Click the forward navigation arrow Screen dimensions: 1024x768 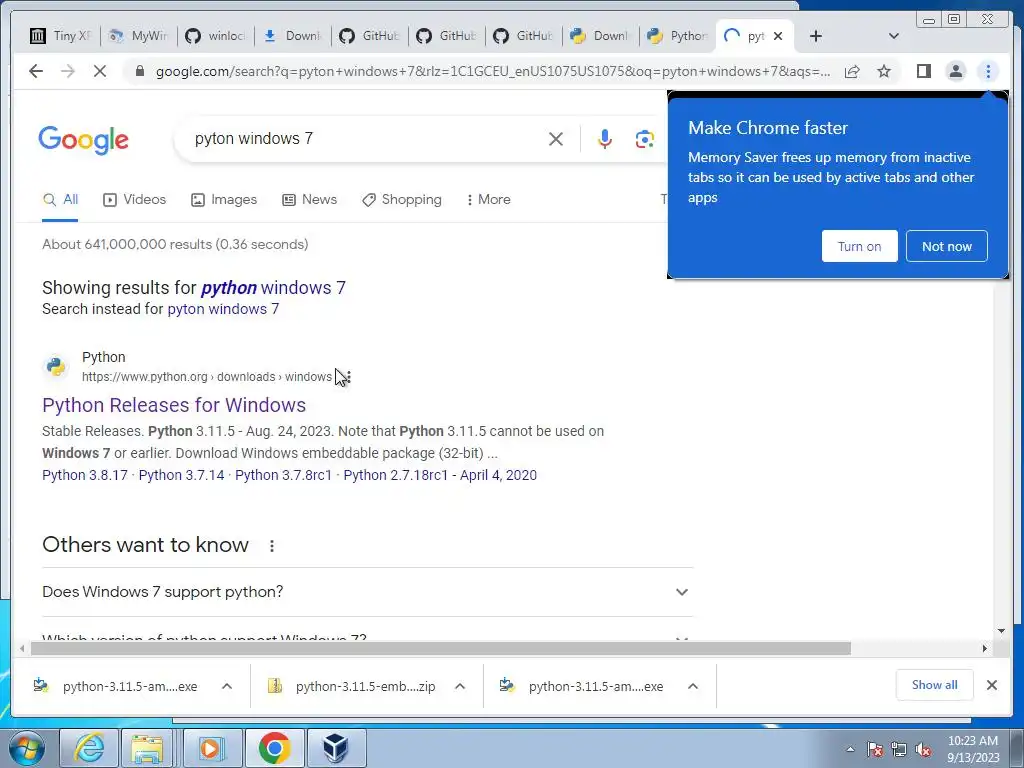click(68, 71)
